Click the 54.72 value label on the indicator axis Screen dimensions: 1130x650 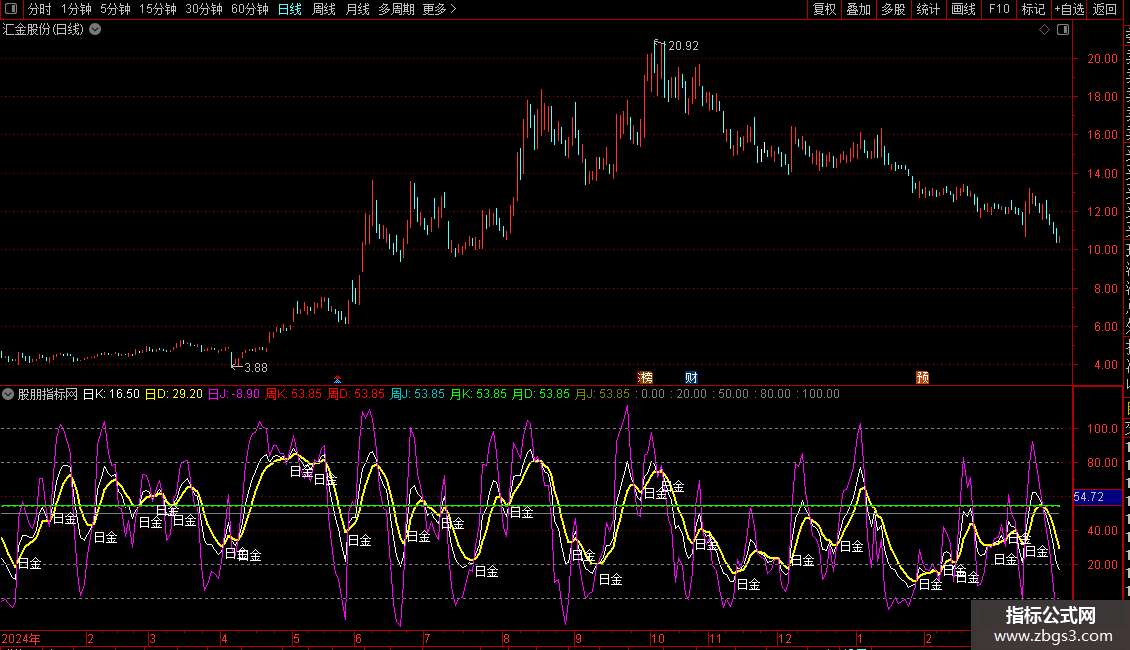pyautogui.click(x=1088, y=496)
